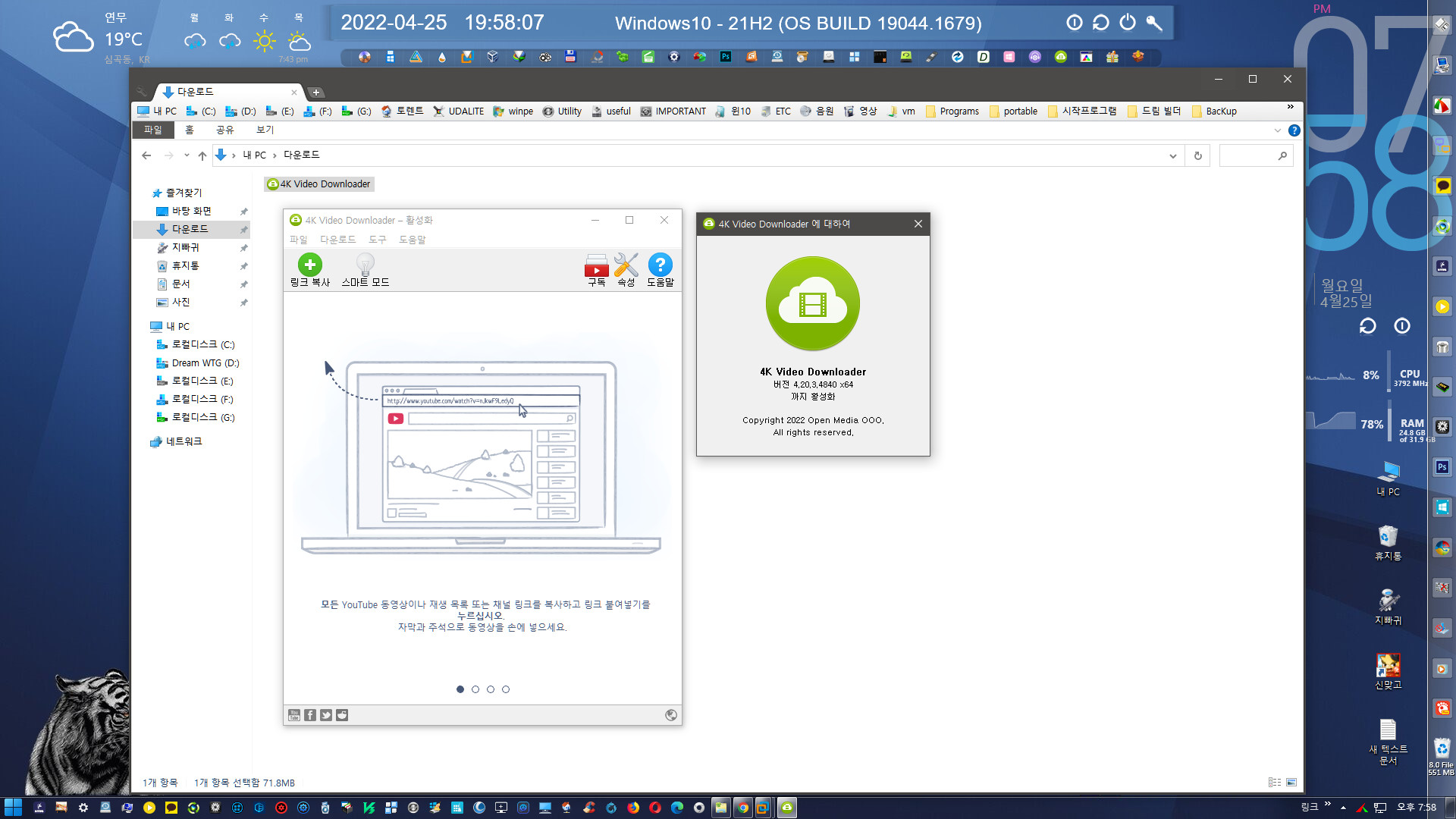Refresh the Explorer folder view
Screen dimensions: 1456x819
coord(1198,156)
